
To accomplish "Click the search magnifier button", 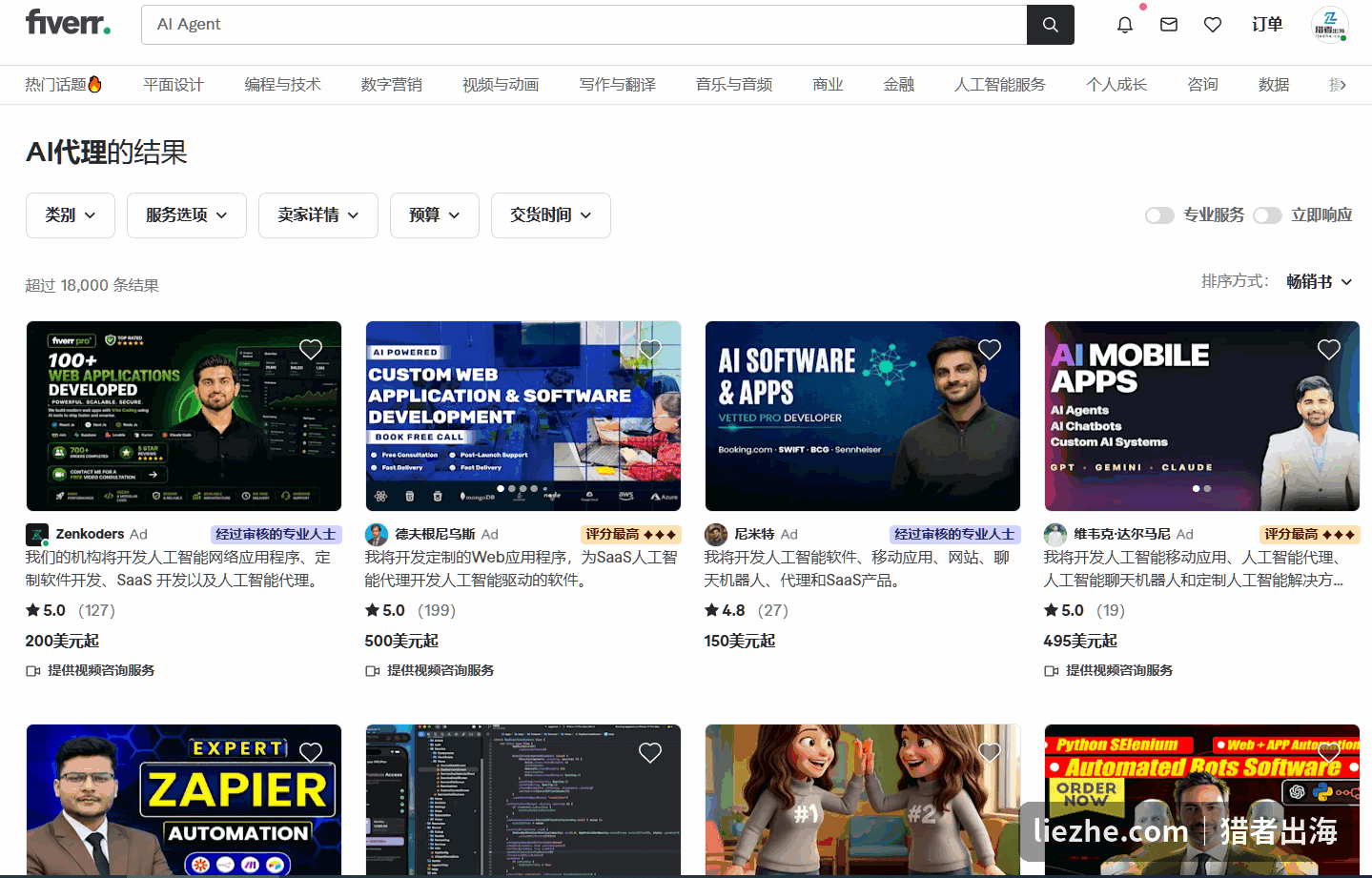I will click(x=1051, y=25).
